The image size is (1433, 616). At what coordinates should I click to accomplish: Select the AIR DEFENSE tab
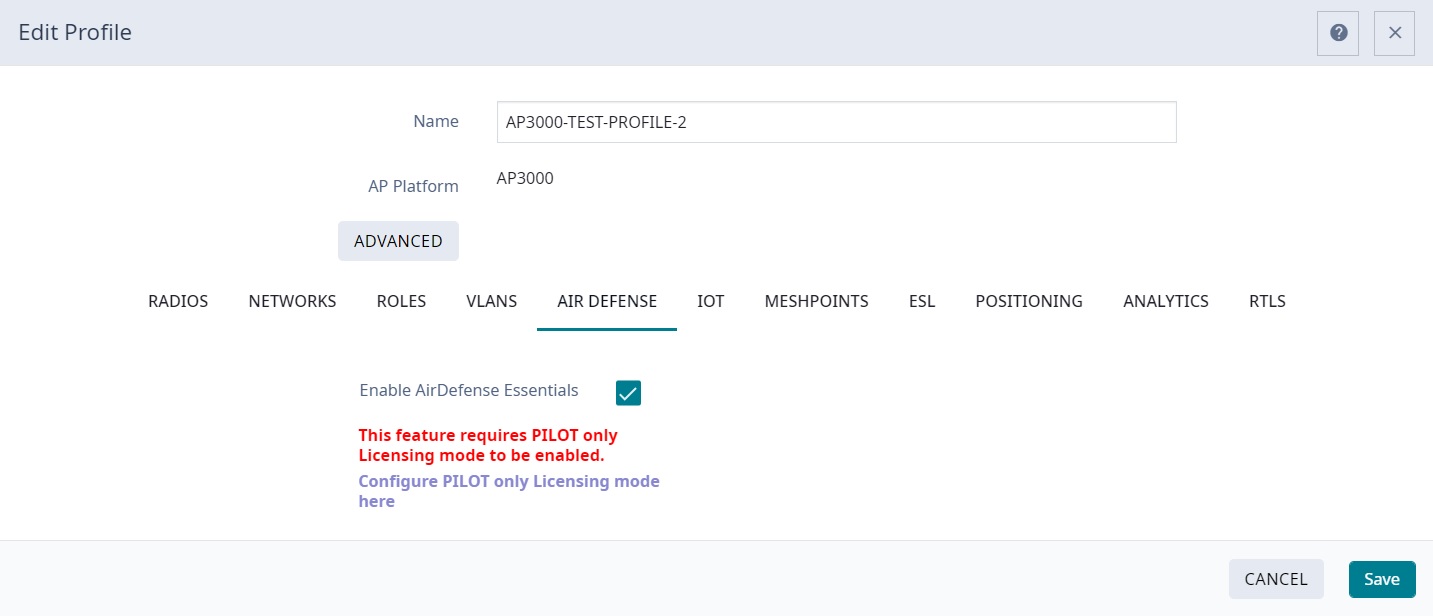pos(606,301)
